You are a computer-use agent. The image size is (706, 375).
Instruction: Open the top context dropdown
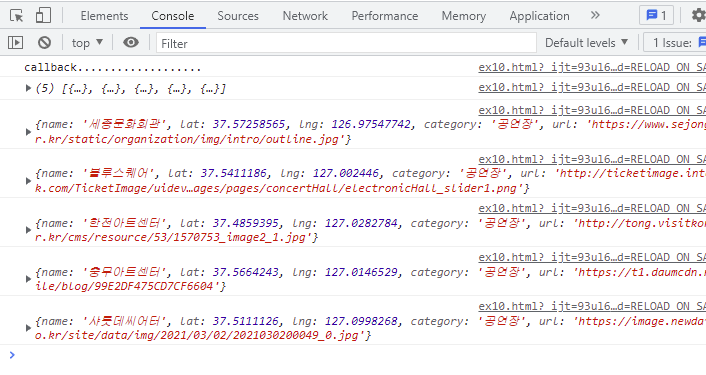click(x=87, y=43)
